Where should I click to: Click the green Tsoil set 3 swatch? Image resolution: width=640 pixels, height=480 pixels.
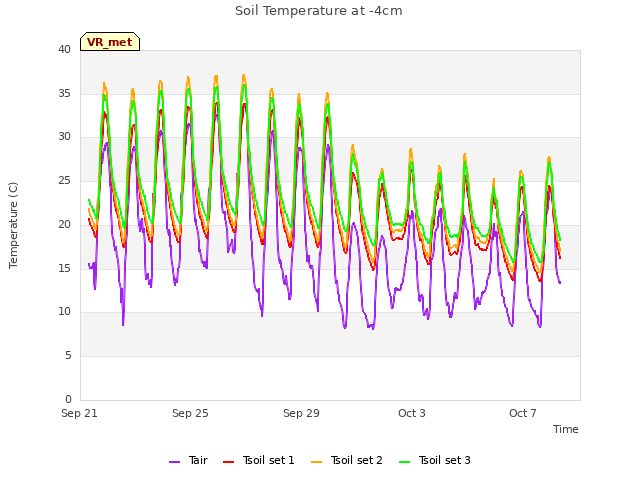[x=405, y=462]
